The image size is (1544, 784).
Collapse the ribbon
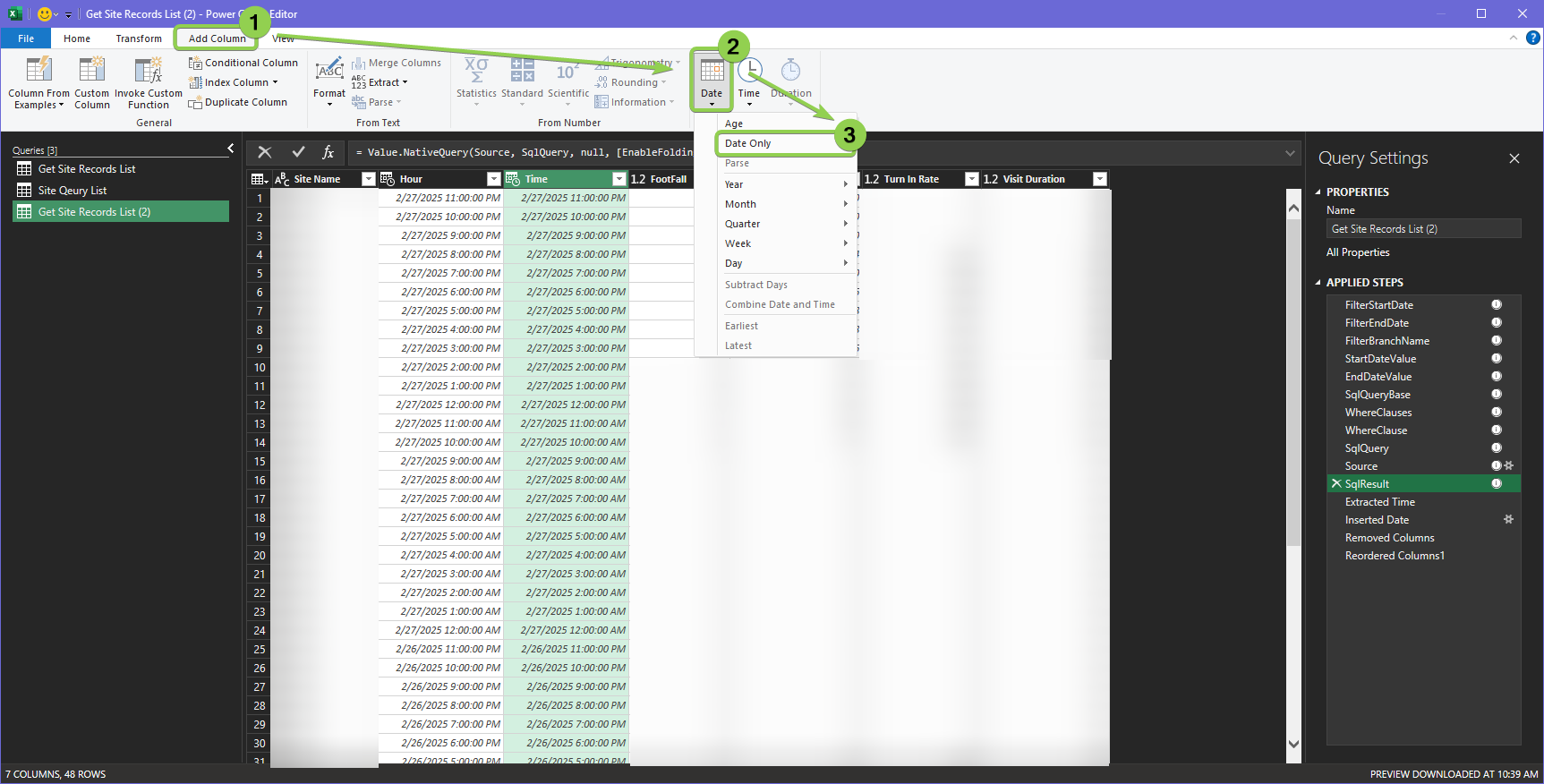1514,38
